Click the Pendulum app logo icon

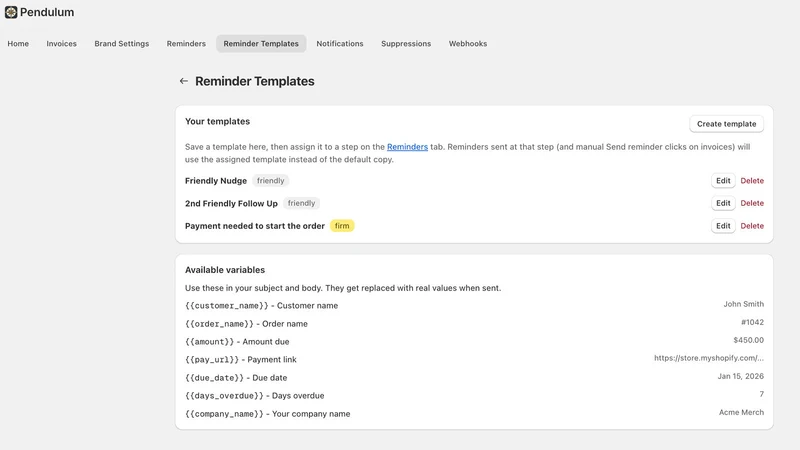pos(11,12)
